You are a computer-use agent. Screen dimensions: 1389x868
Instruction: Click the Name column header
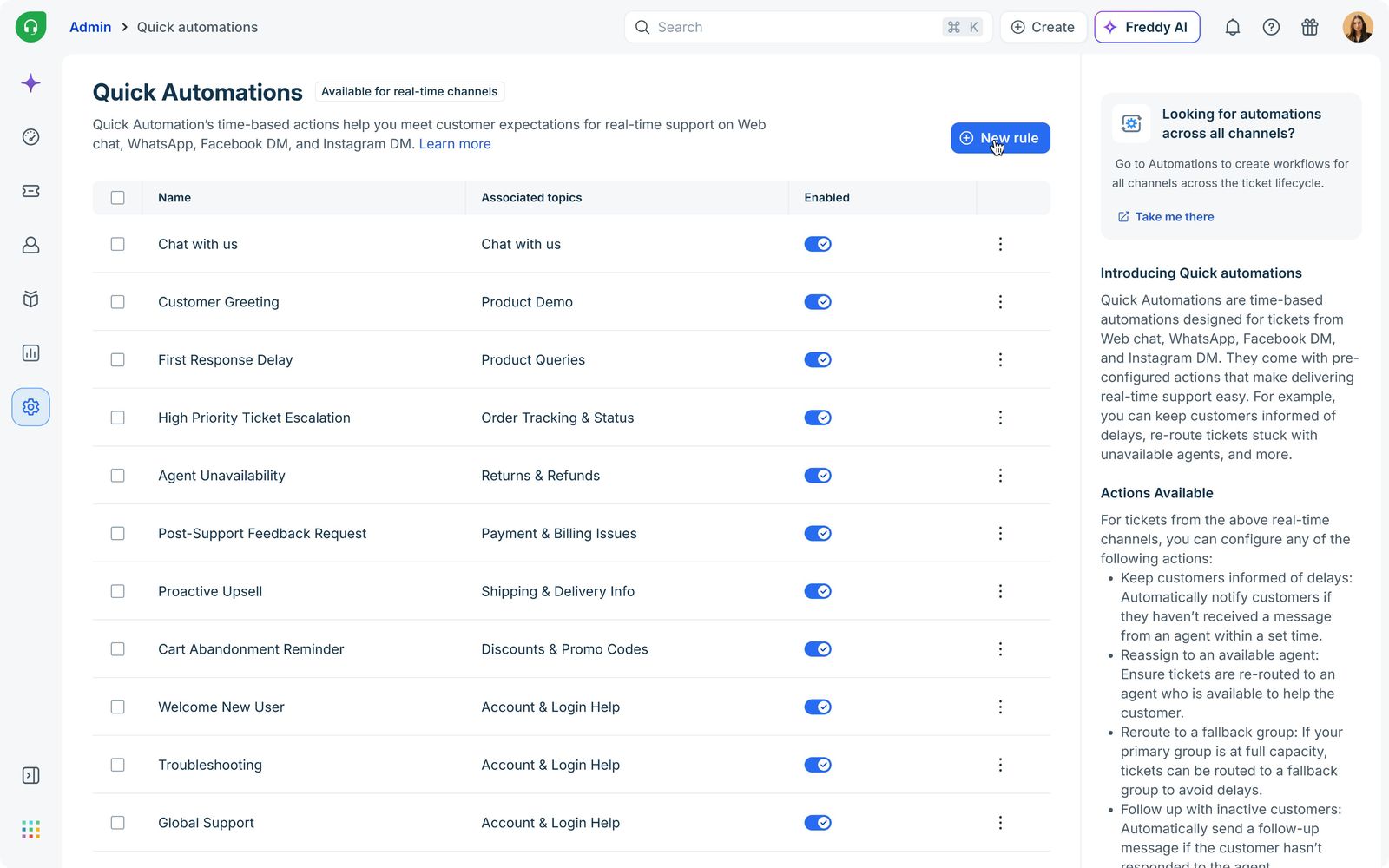click(x=174, y=198)
